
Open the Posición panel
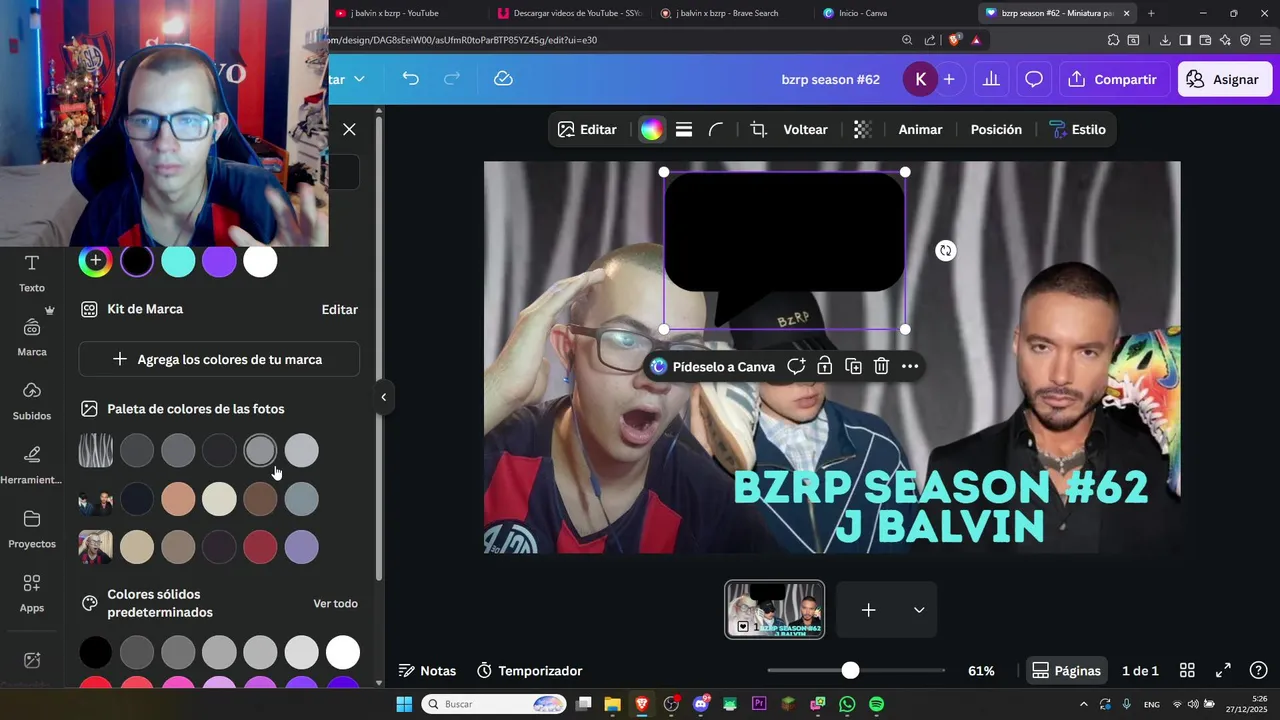(x=996, y=129)
